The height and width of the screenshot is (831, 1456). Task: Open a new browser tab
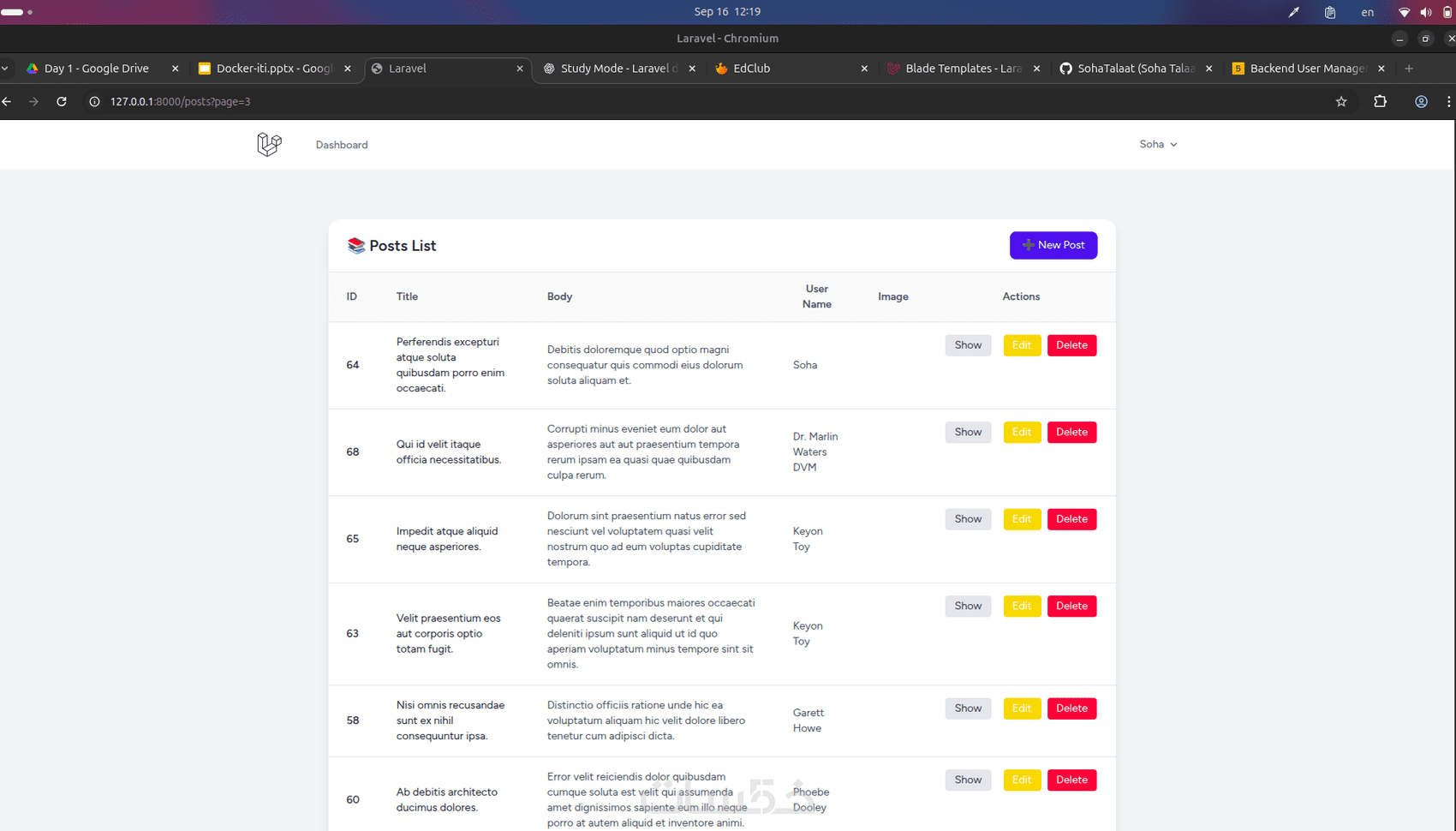pos(1409,69)
